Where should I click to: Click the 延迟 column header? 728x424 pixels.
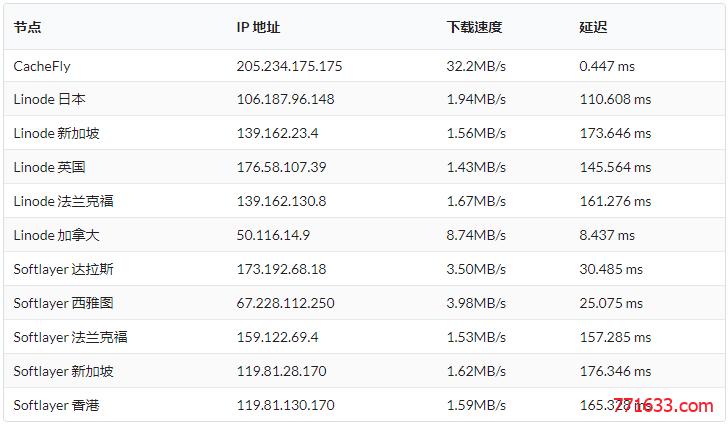pyautogui.click(x=593, y=27)
